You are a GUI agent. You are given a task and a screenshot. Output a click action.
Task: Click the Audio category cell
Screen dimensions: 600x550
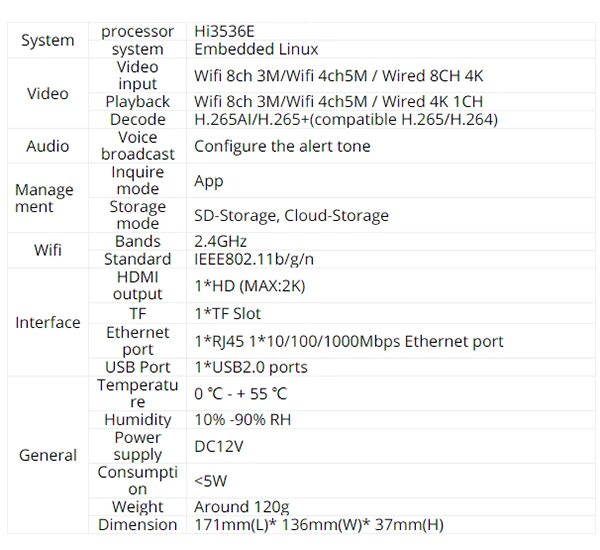pyautogui.click(x=47, y=146)
